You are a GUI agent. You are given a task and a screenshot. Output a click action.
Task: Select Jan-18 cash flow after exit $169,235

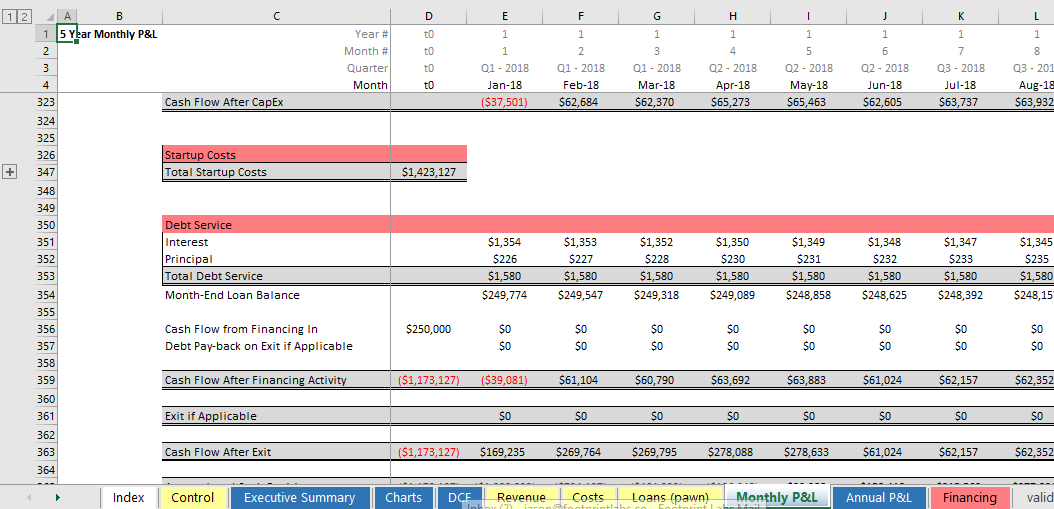click(x=505, y=452)
